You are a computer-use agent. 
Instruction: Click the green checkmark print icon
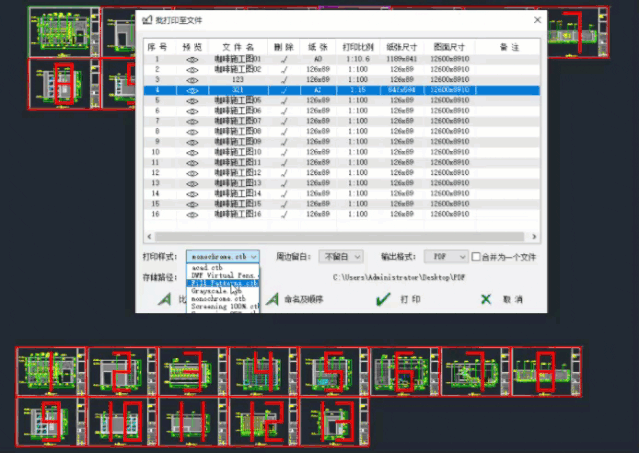(x=381, y=299)
